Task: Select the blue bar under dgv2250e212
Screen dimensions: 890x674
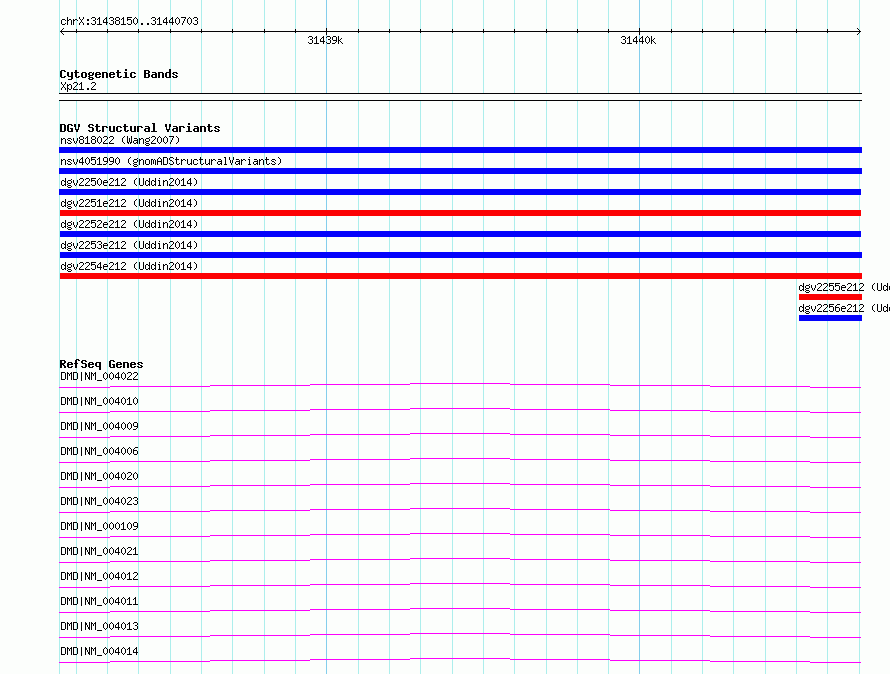Action: [x=460, y=192]
